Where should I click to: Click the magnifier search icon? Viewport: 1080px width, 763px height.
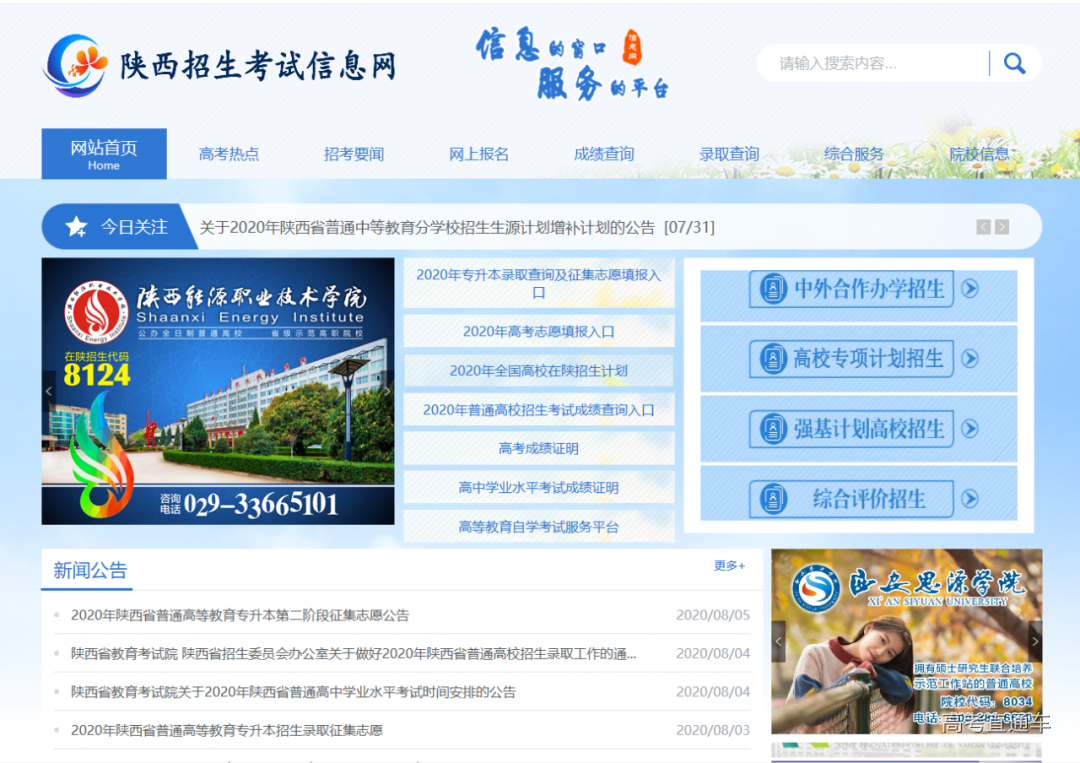point(1014,64)
